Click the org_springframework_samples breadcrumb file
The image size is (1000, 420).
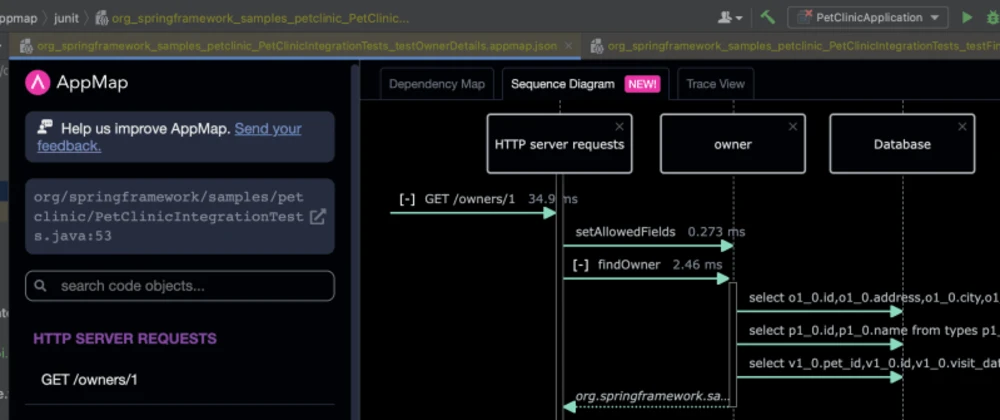260,18
